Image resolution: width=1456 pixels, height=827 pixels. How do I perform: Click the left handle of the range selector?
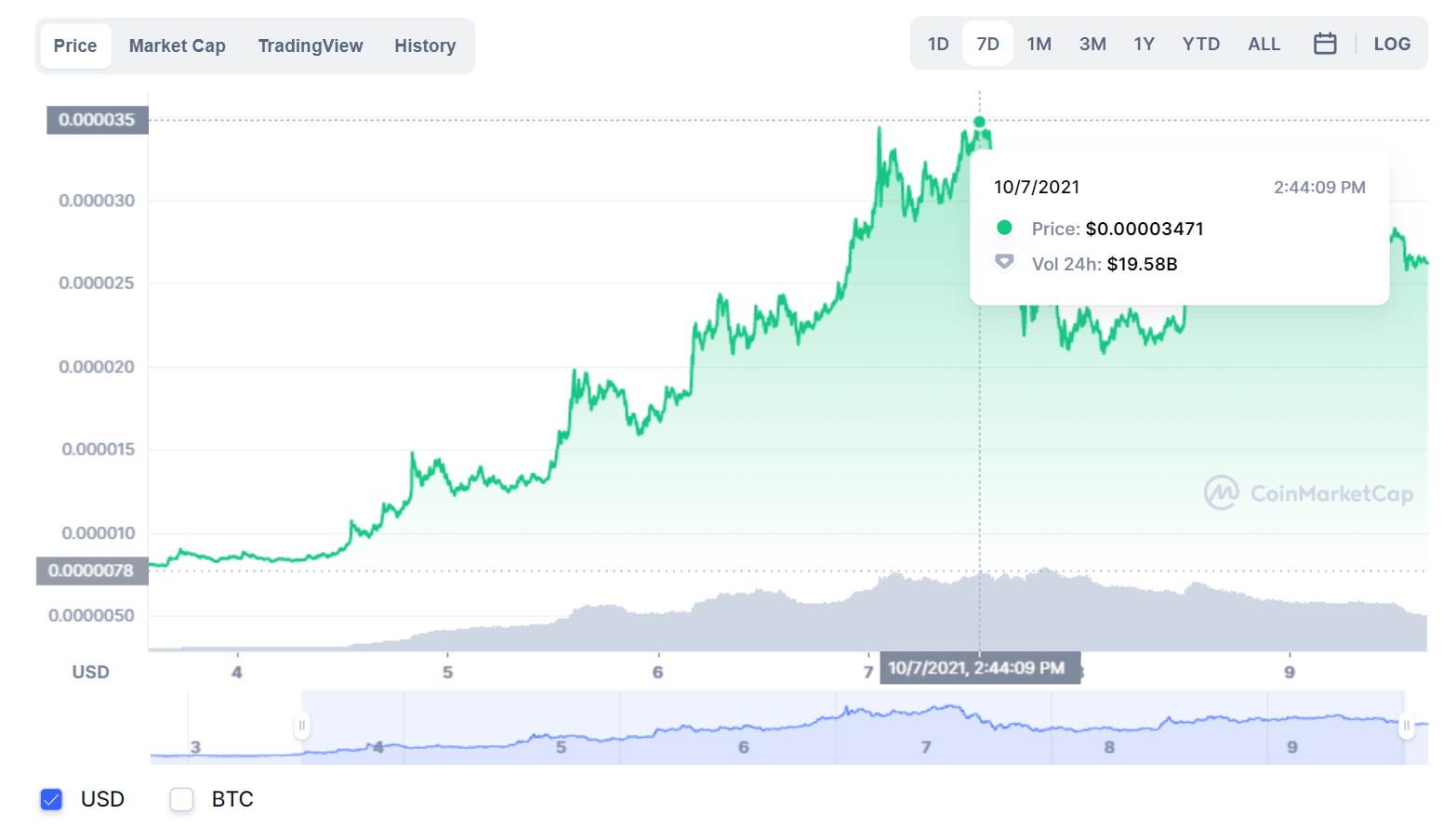pyautogui.click(x=302, y=724)
